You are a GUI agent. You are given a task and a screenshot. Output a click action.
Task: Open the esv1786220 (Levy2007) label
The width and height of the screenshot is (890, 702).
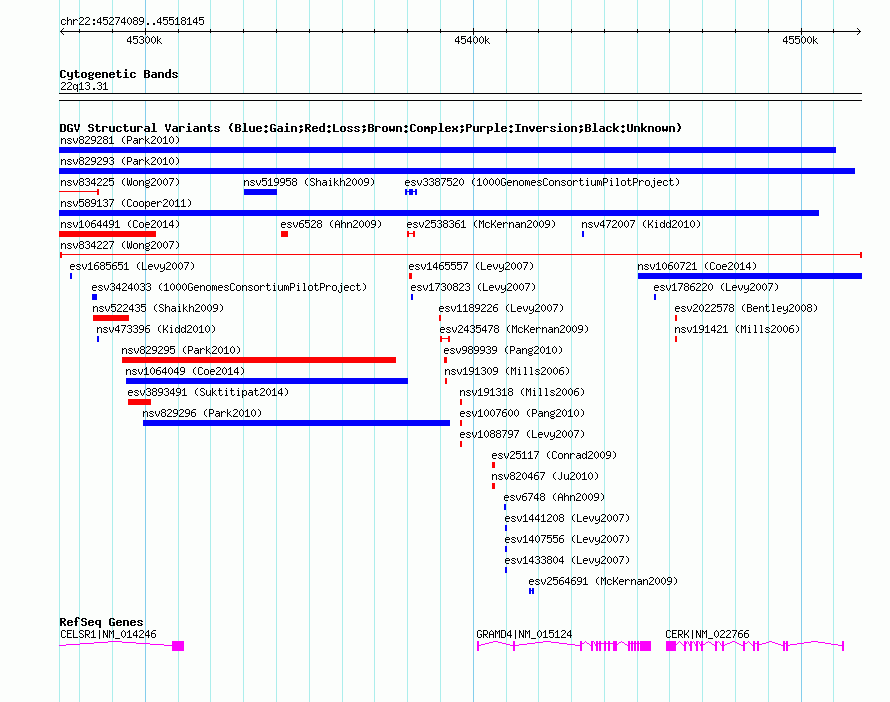[x=716, y=287]
